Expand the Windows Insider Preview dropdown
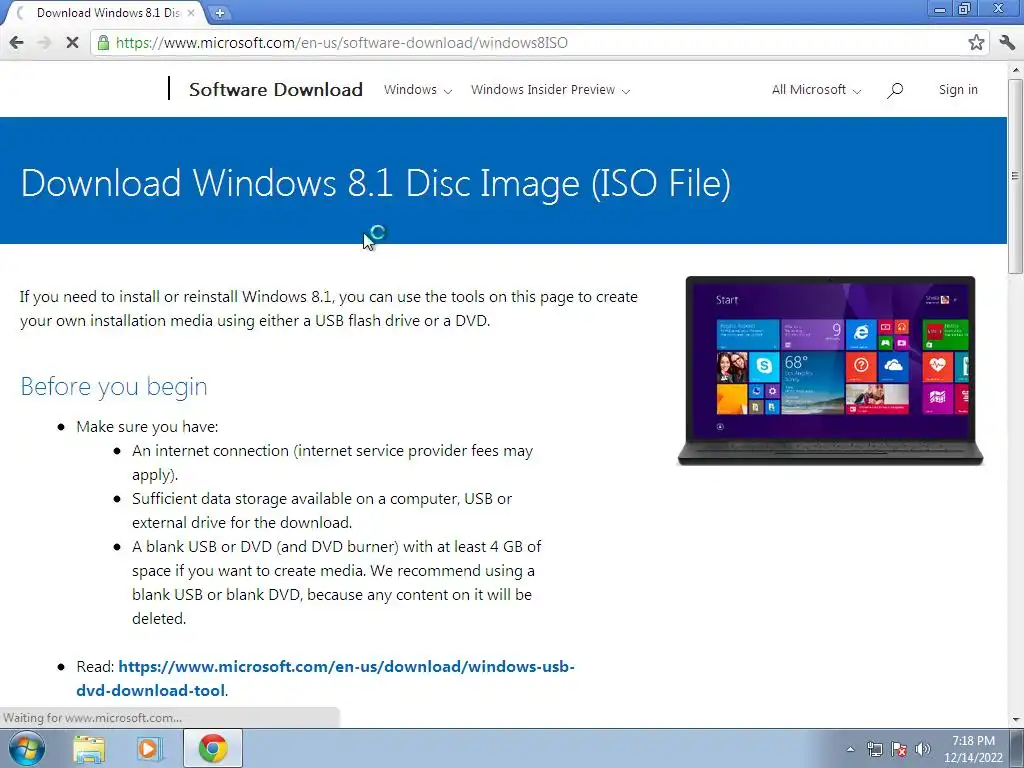Viewport: 1024px width, 768px height. [x=551, y=90]
